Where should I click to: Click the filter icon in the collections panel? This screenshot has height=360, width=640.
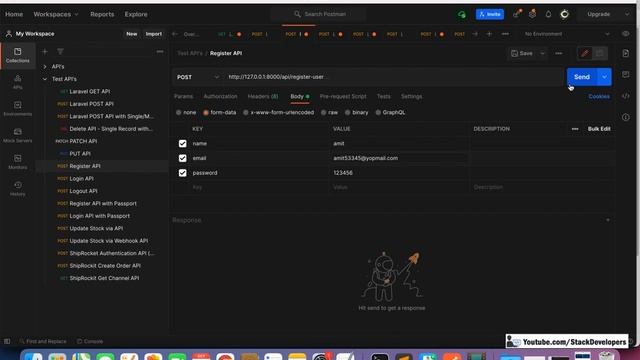coord(60,51)
